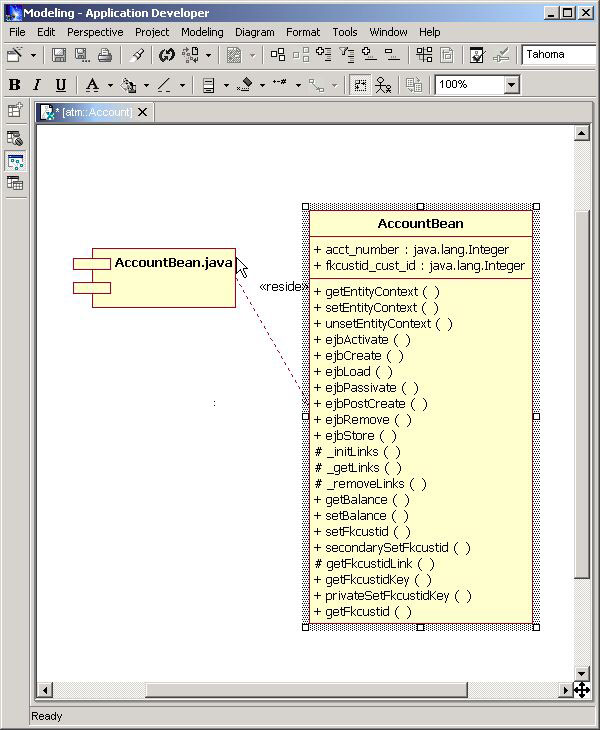600x730 pixels.
Task: Toggle Bold formatting
Action: coord(15,85)
